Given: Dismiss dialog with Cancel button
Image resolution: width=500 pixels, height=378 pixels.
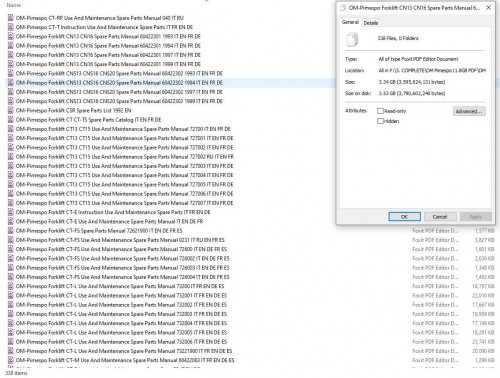Looking at the screenshot, I should click(440, 217).
